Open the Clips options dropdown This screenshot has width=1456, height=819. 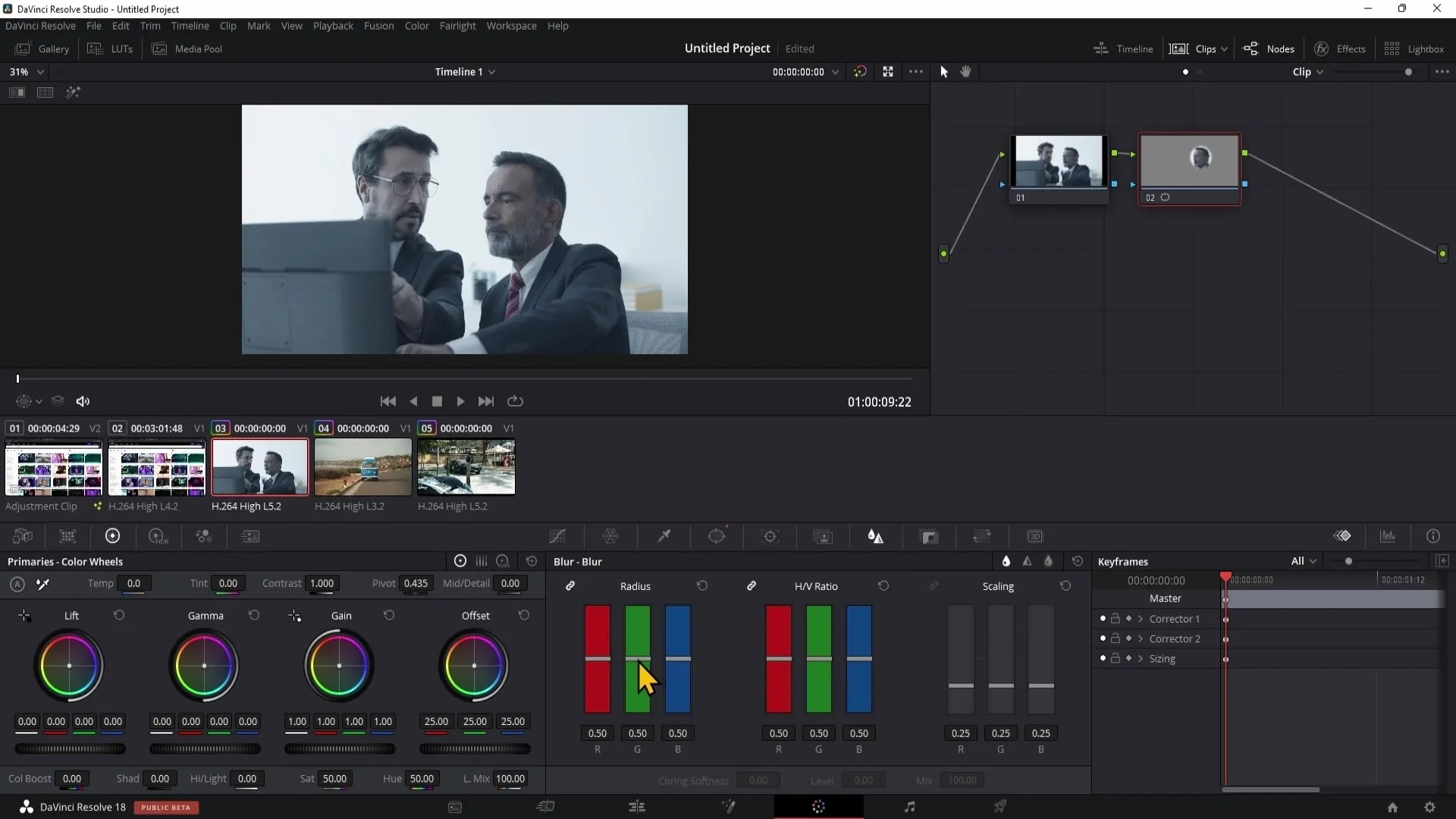1224,49
